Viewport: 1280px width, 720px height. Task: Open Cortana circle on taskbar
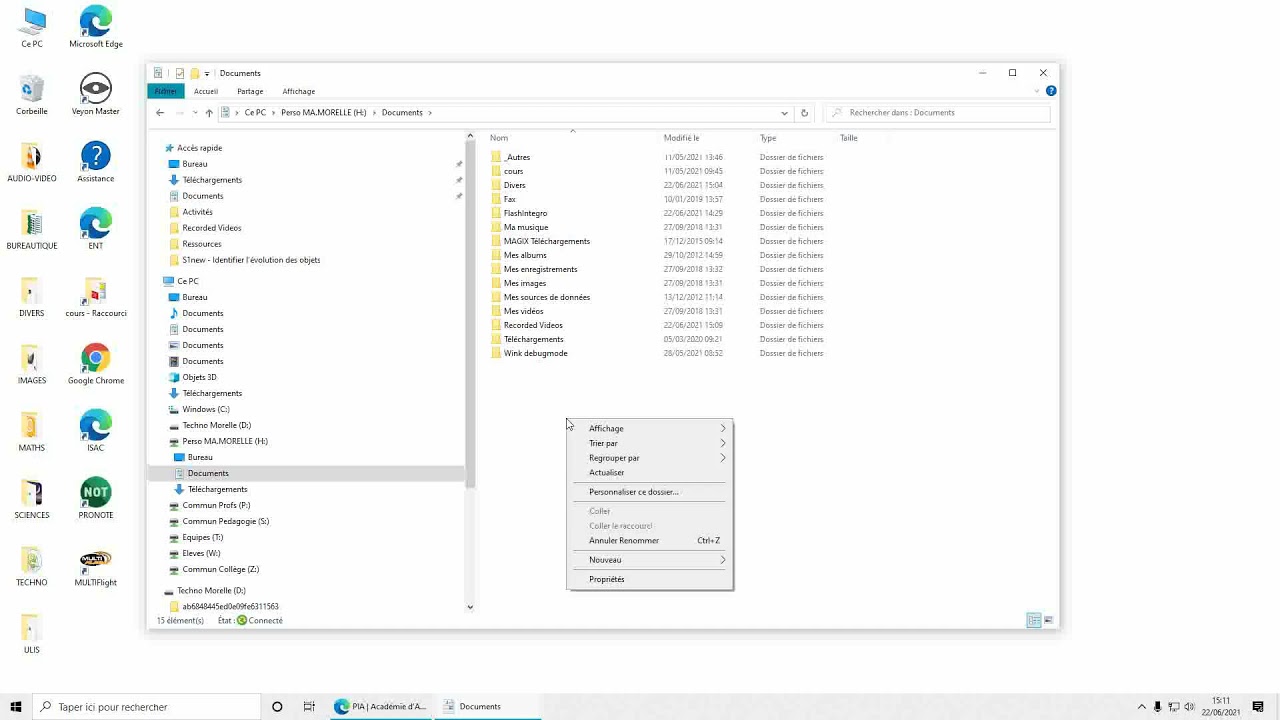point(277,707)
